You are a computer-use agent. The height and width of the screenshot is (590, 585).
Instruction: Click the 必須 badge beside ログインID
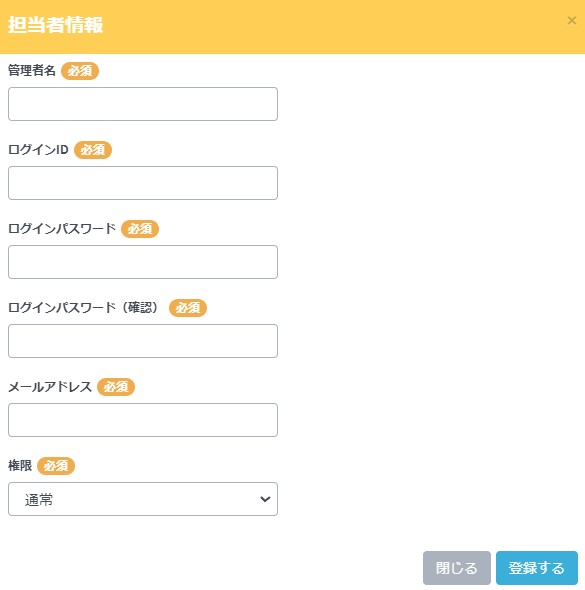93,150
